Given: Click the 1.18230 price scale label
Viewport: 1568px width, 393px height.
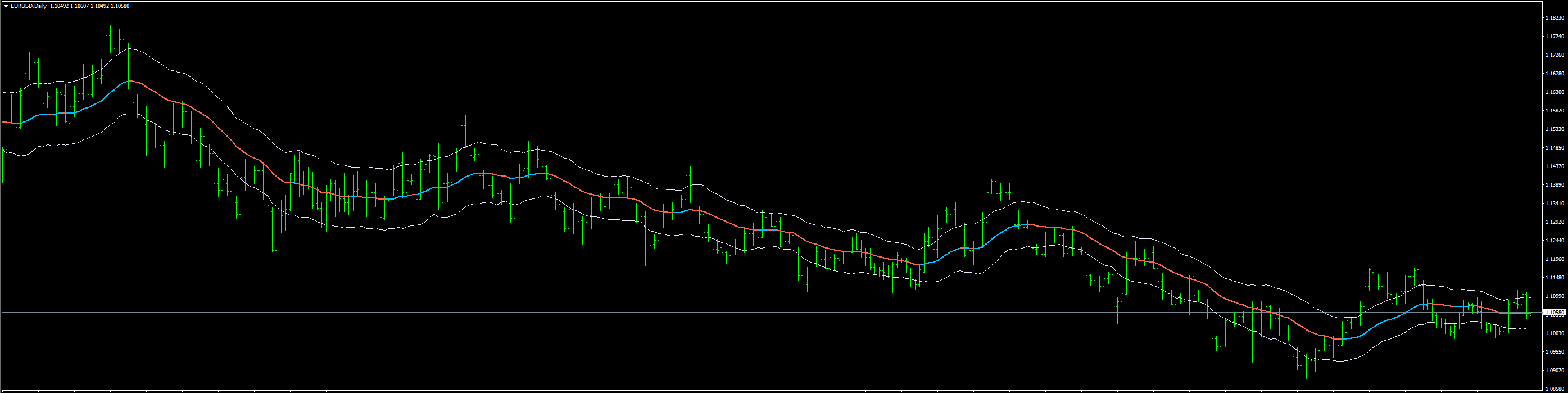Looking at the screenshot, I should (1555, 19).
